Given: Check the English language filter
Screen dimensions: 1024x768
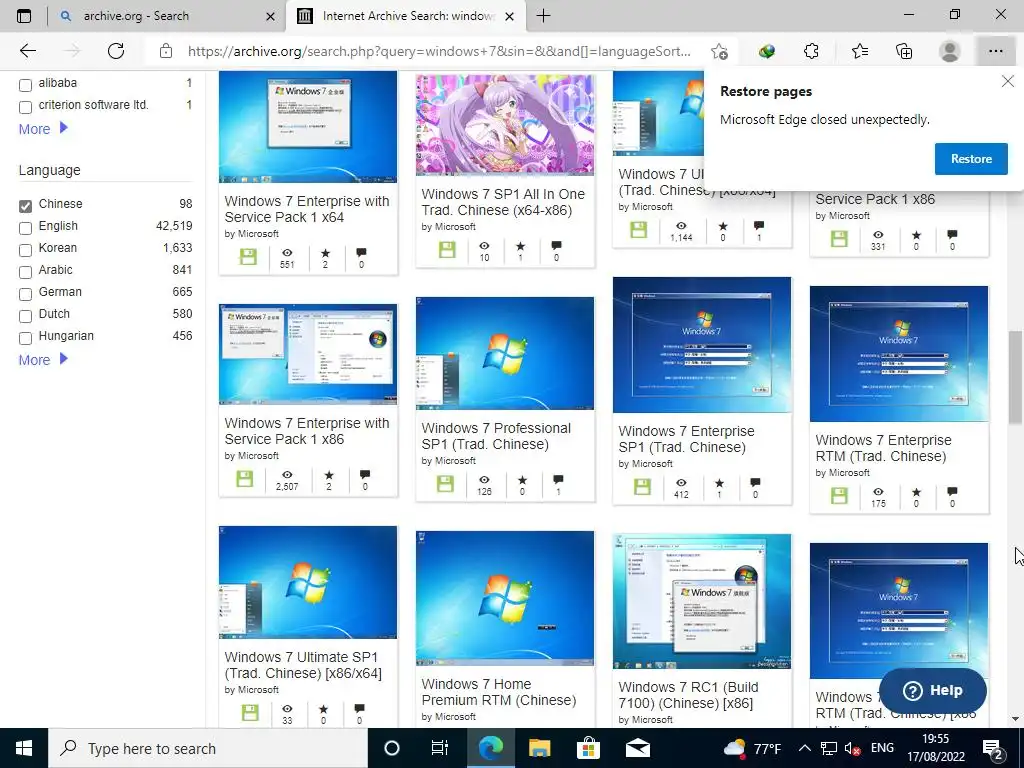Looking at the screenshot, I should [x=25, y=228].
